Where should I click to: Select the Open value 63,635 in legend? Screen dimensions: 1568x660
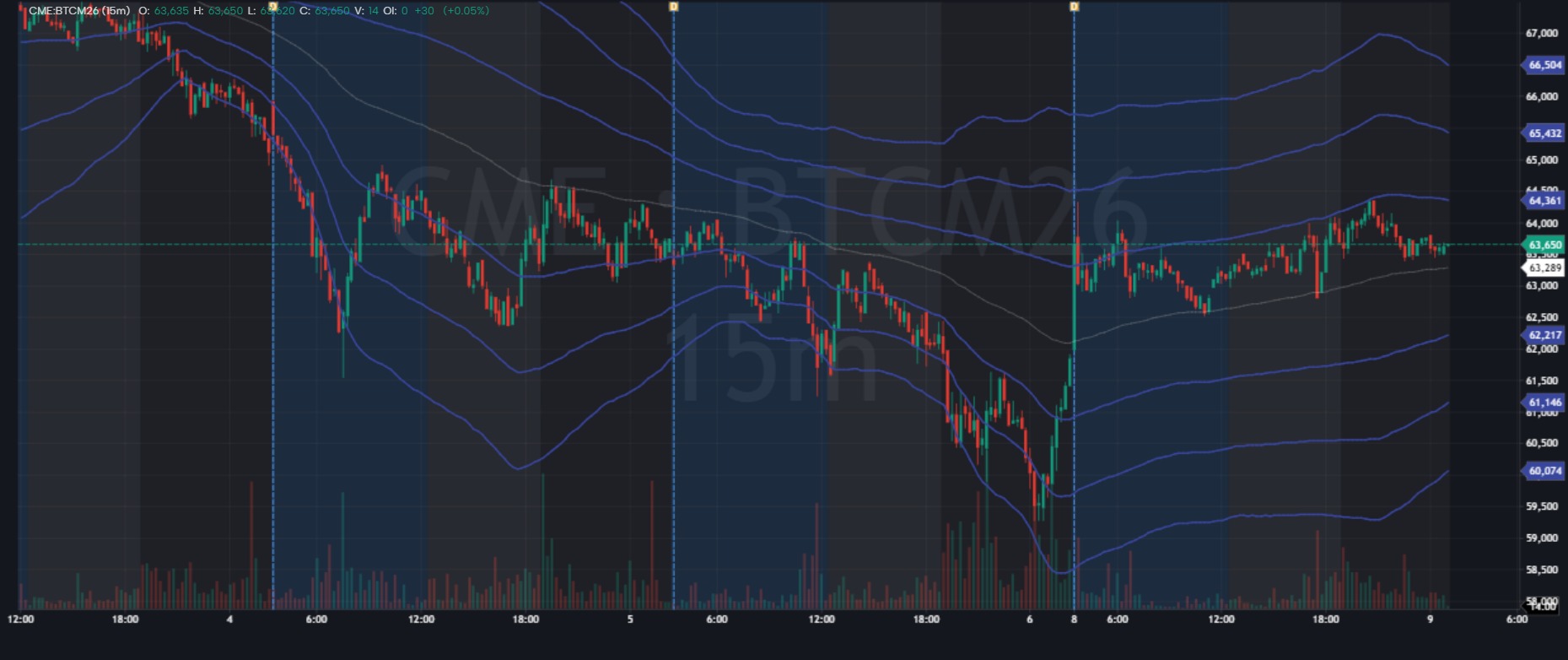[x=171, y=11]
